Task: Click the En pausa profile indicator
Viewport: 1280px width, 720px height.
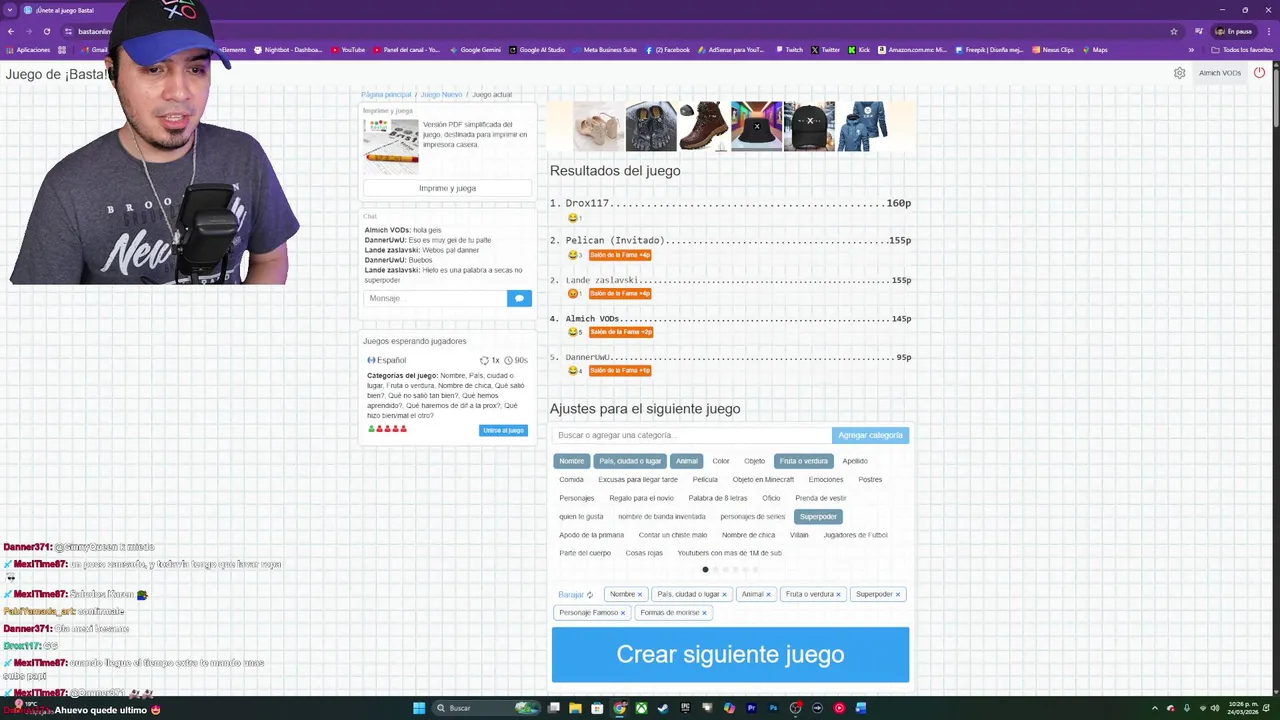Action: click(x=1234, y=31)
